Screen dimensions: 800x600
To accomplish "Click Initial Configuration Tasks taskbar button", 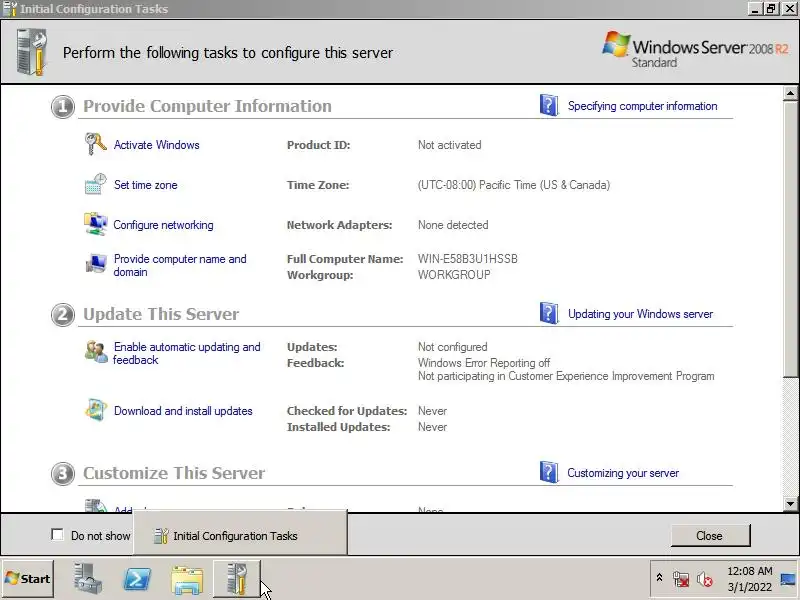I will 237,579.
